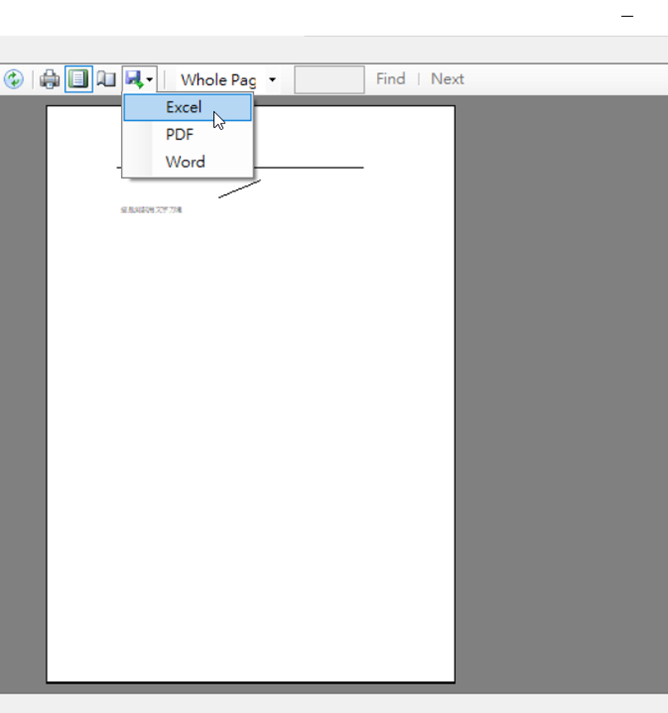Expand the Export dropdown arrow
This screenshot has width=668, height=713.
(150, 80)
